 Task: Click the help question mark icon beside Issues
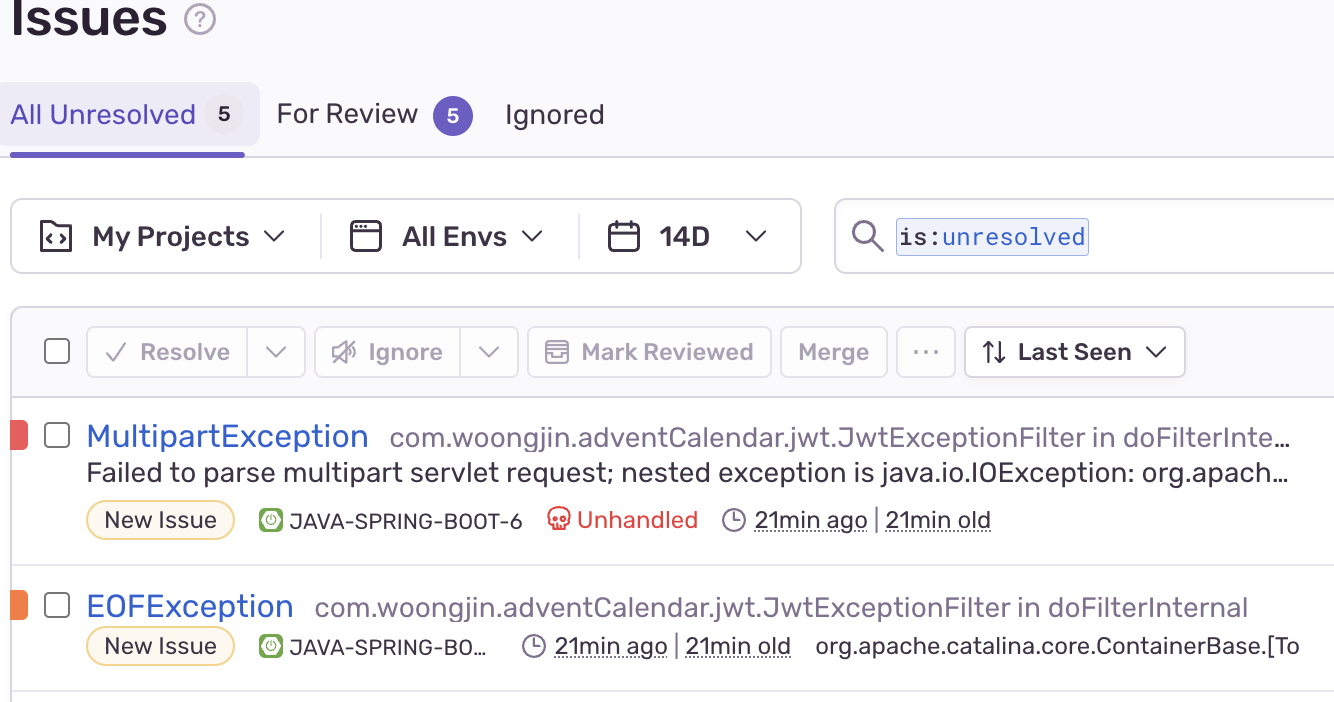click(200, 19)
